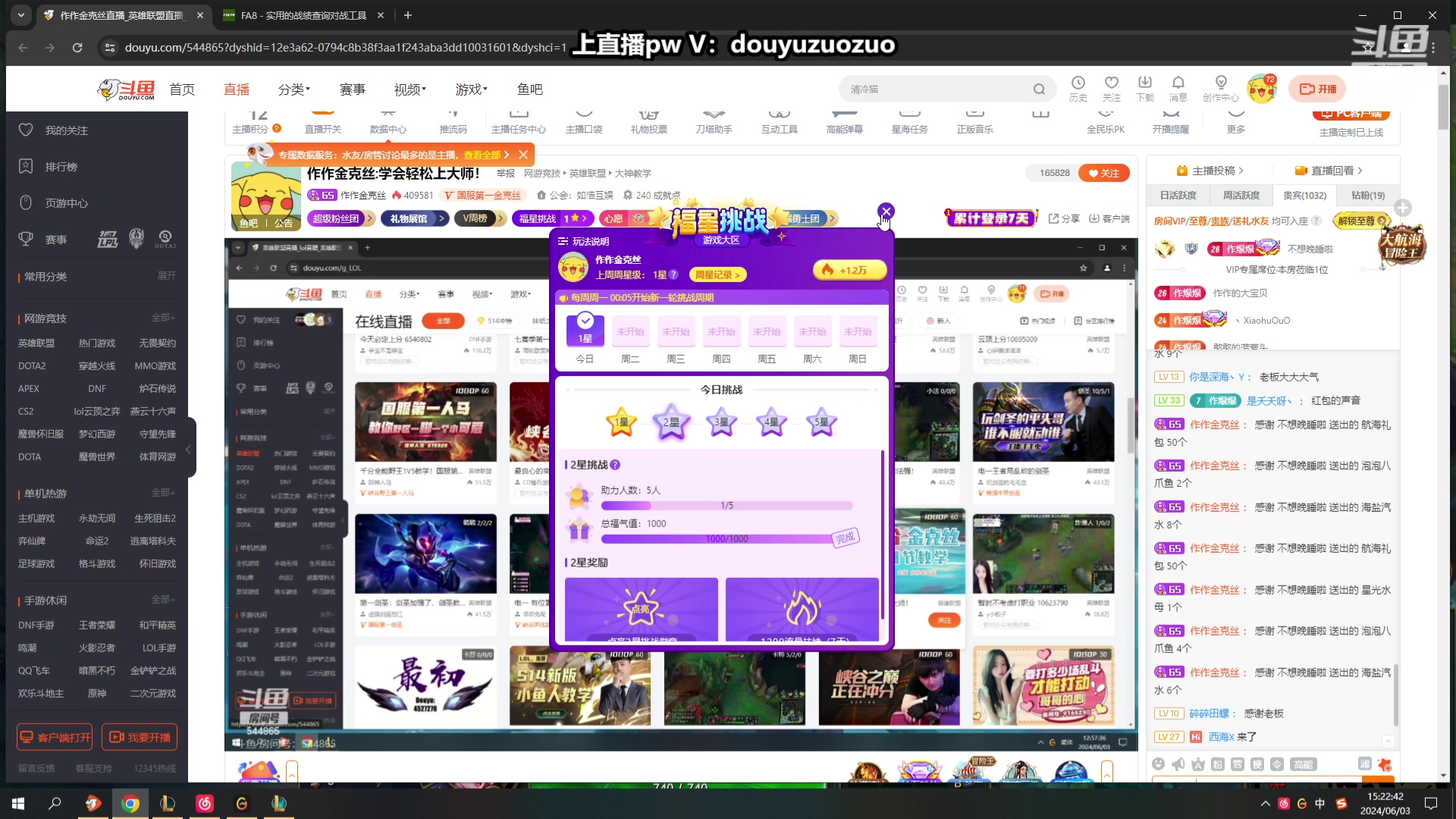Click 上周星级 help question icon
Image resolution: width=1456 pixels, height=819 pixels.
(x=673, y=275)
